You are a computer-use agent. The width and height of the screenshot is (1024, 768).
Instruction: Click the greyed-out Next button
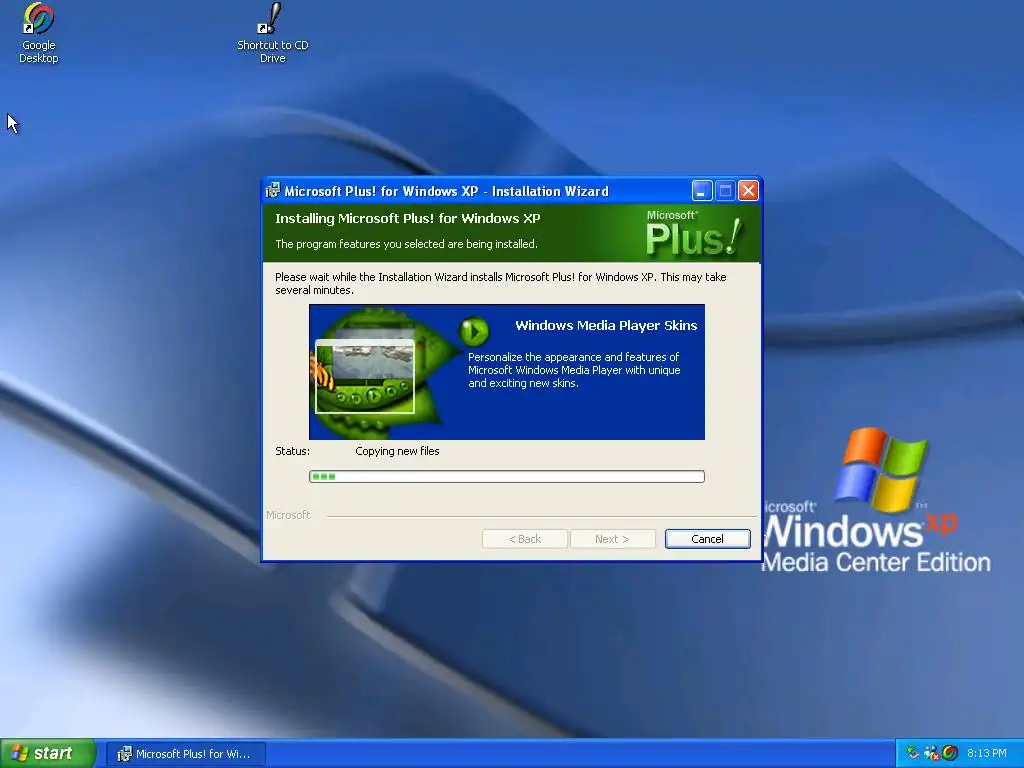click(x=612, y=539)
